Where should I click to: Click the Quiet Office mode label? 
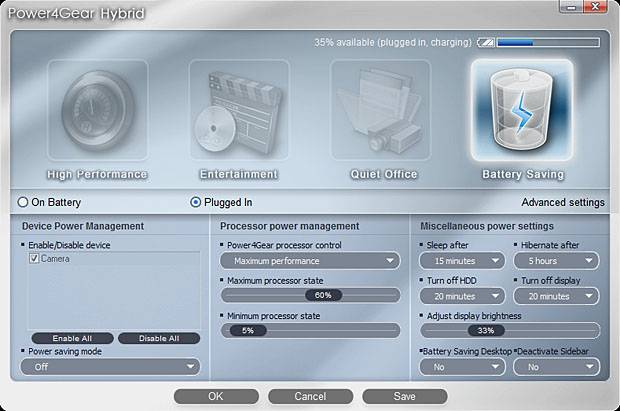click(x=384, y=174)
